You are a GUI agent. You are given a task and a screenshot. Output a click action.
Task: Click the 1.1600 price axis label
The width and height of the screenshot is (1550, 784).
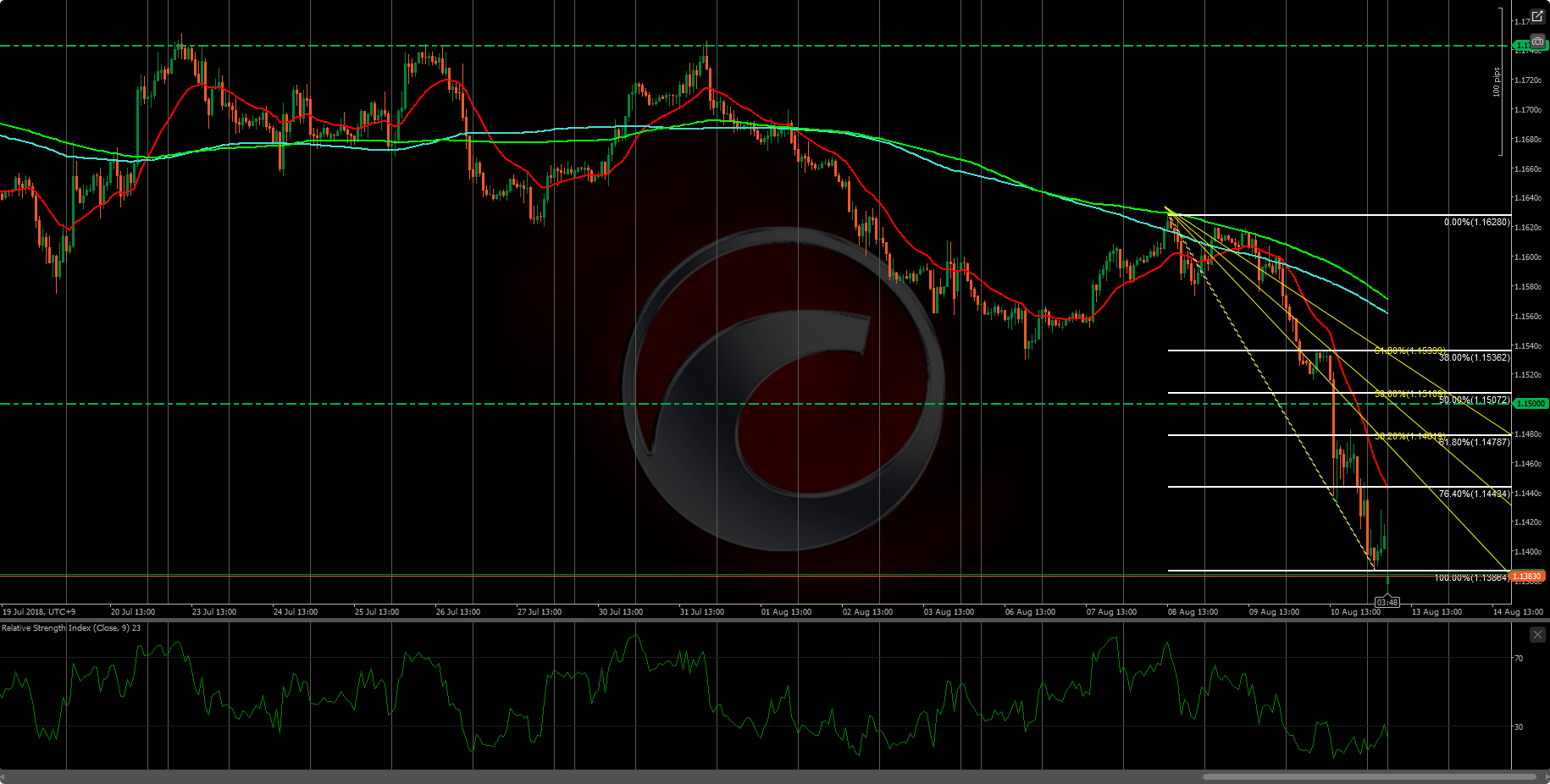coord(1529,257)
